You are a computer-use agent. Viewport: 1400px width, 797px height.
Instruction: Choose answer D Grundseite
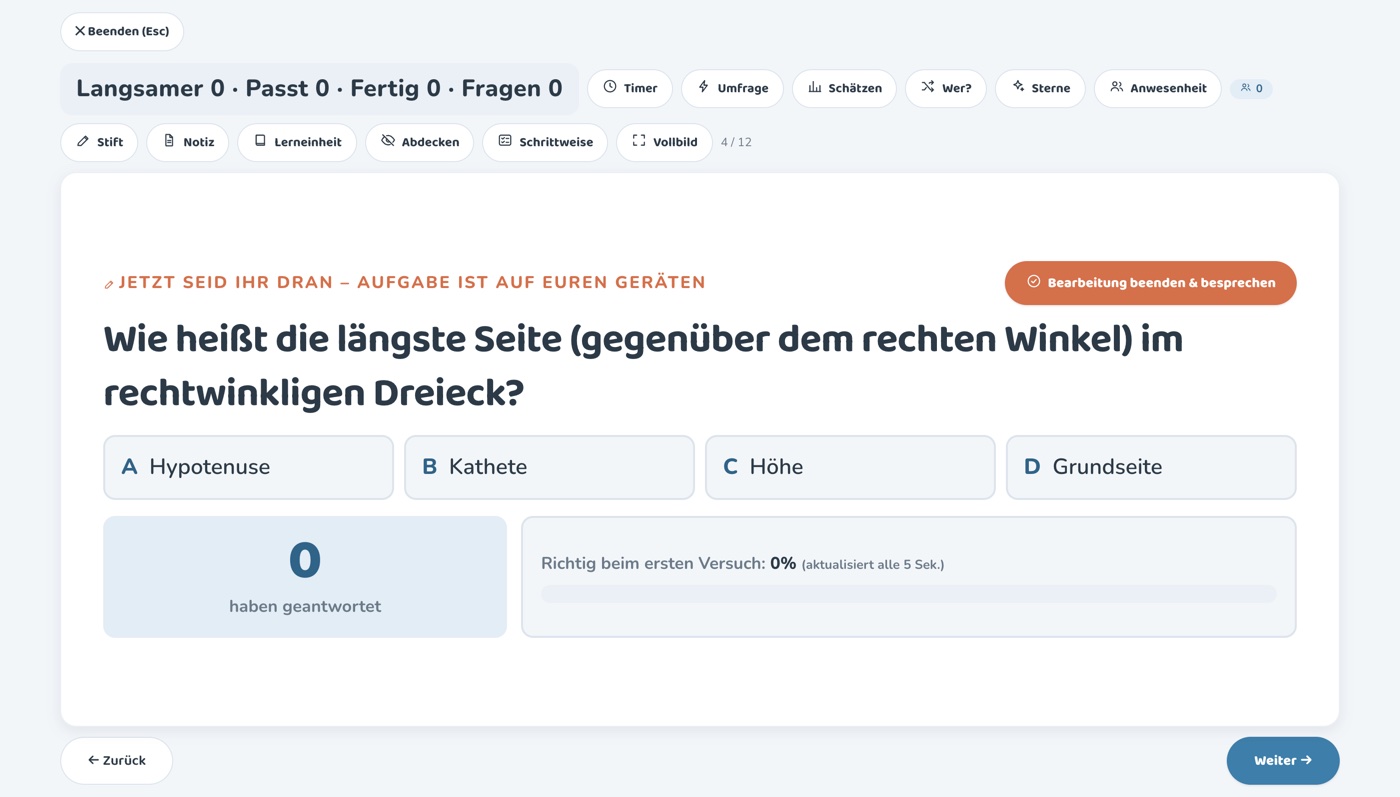click(x=1151, y=467)
